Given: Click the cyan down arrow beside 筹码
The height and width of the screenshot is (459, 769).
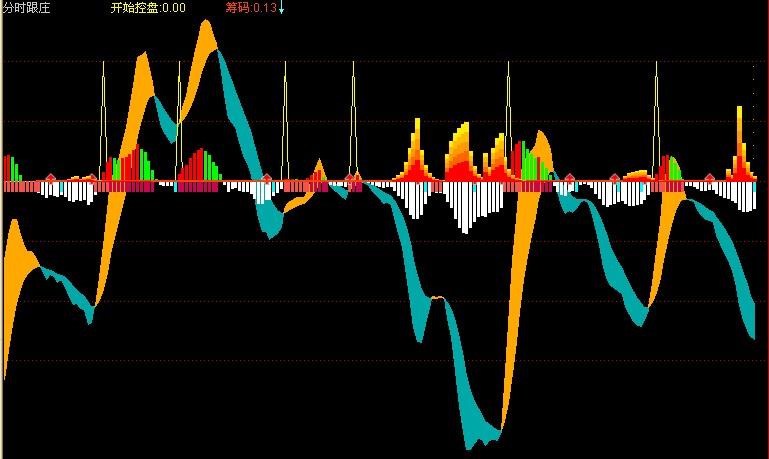Looking at the screenshot, I should (x=282, y=9).
